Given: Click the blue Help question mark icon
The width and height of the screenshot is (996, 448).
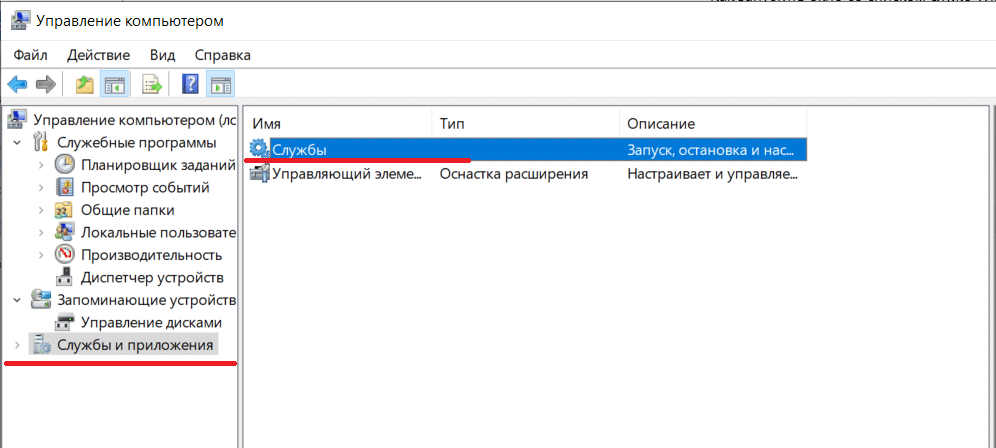Looking at the screenshot, I should (190, 85).
